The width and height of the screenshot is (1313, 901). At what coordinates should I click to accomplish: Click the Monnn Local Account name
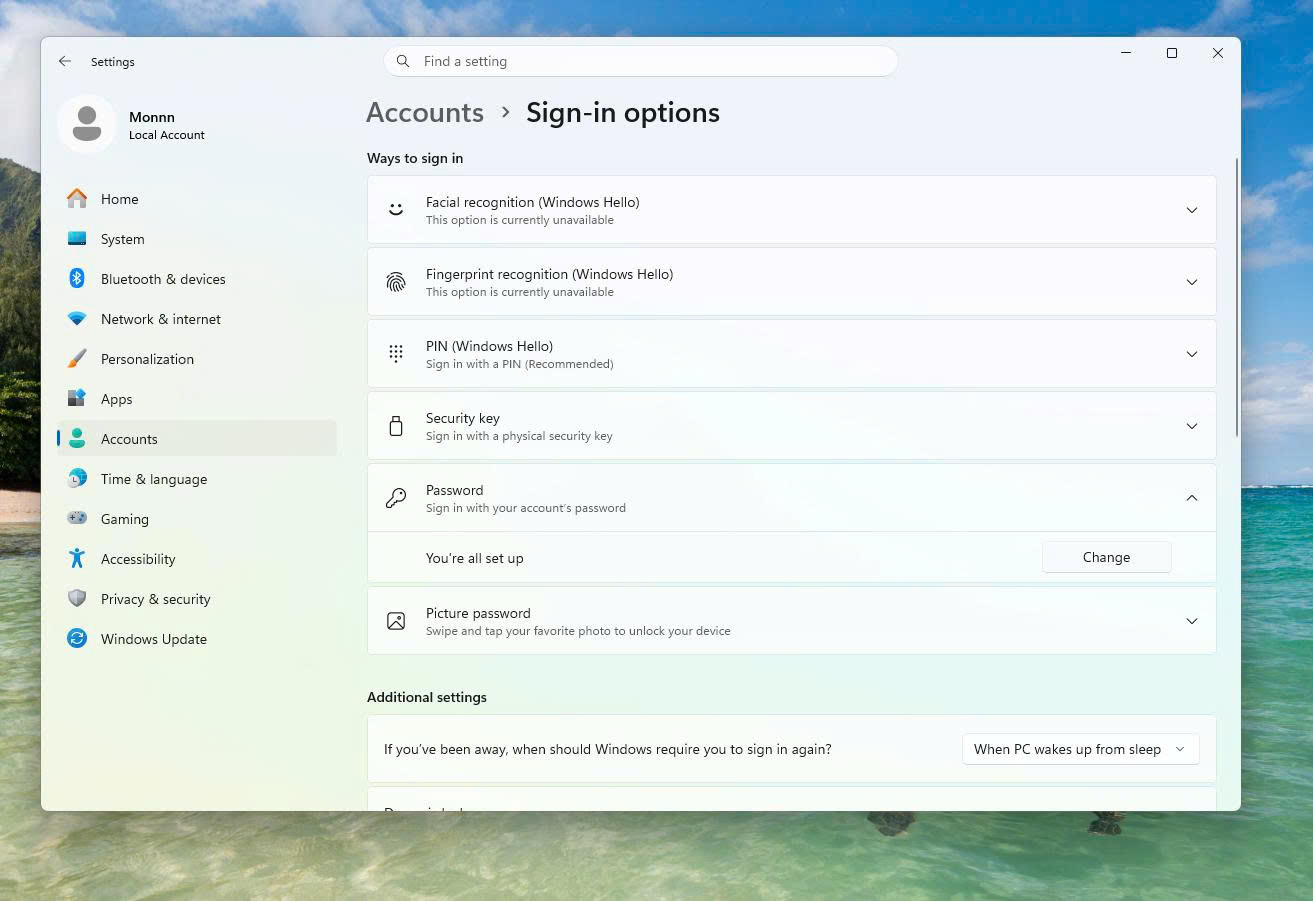click(166, 125)
